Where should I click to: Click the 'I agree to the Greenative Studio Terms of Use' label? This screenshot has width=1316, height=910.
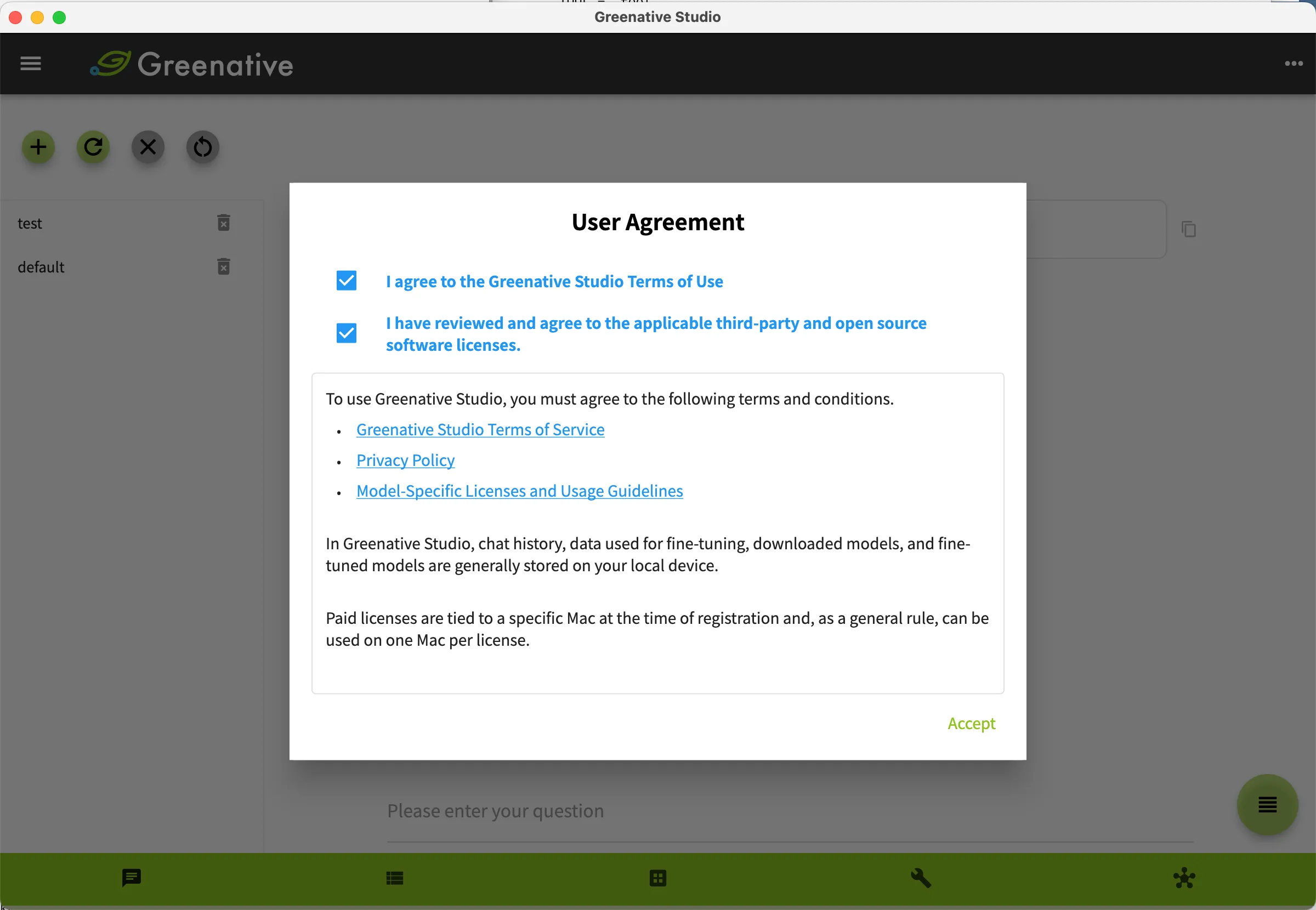tap(554, 281)
